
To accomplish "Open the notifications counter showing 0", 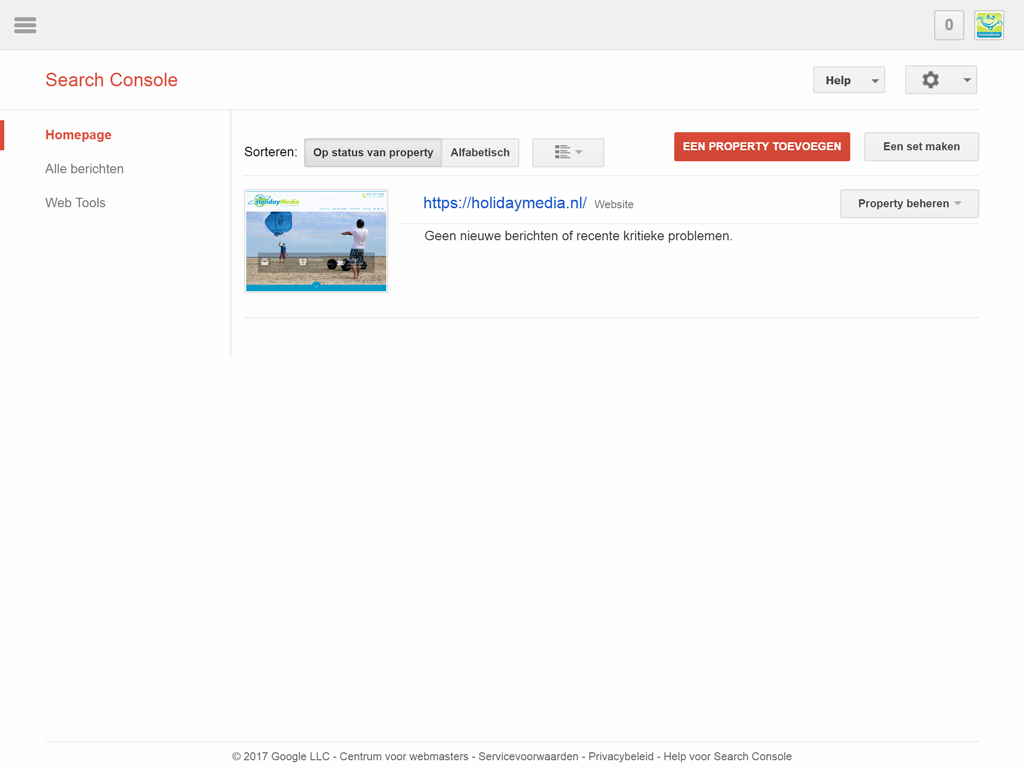I will click(x=949, y=25).
